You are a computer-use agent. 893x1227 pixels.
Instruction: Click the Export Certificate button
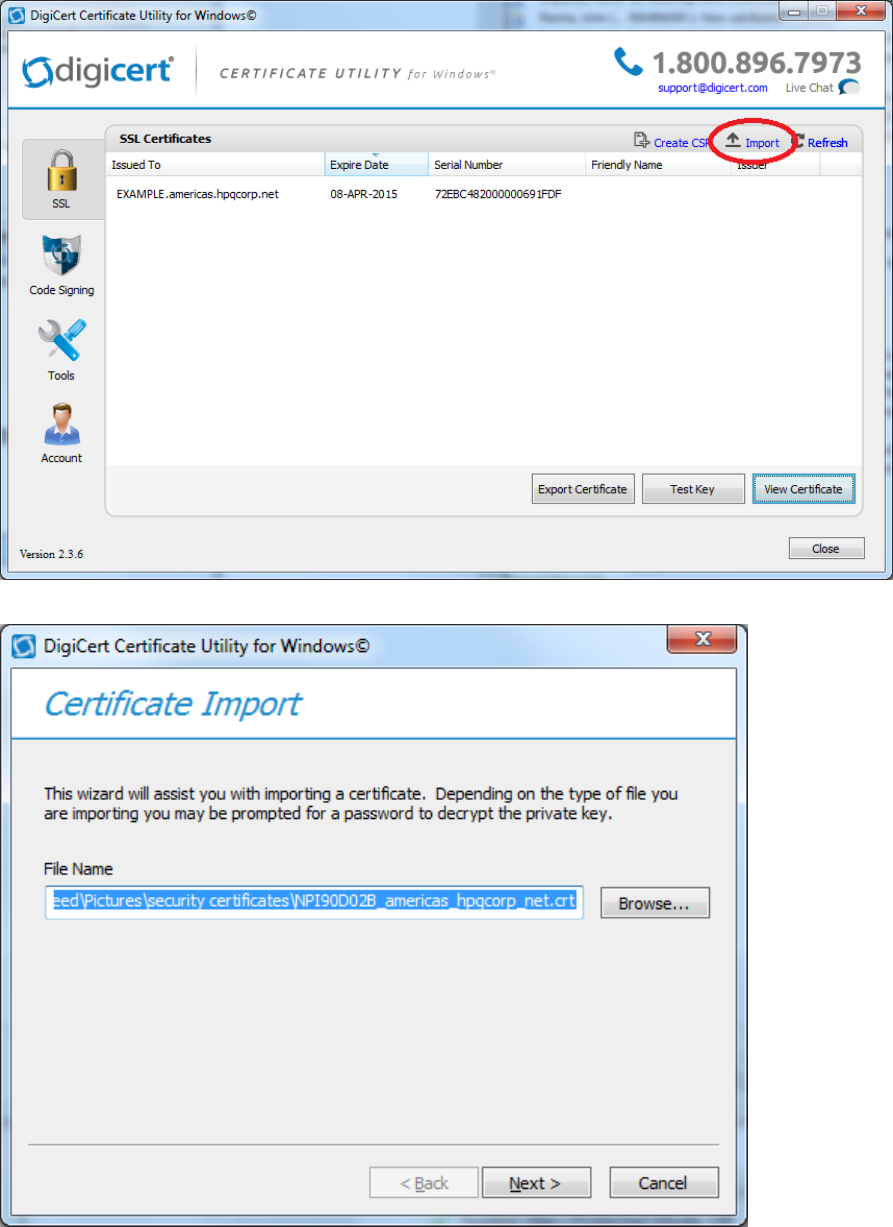pos(583,489)
